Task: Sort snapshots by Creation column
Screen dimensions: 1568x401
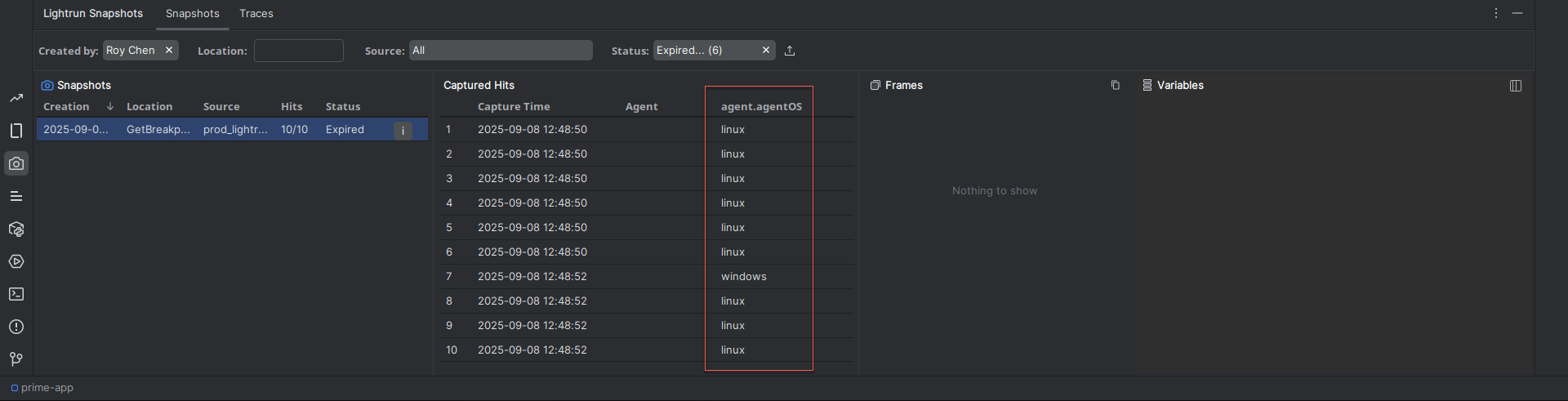Action: pyautogui.click(x=67, y=107)
